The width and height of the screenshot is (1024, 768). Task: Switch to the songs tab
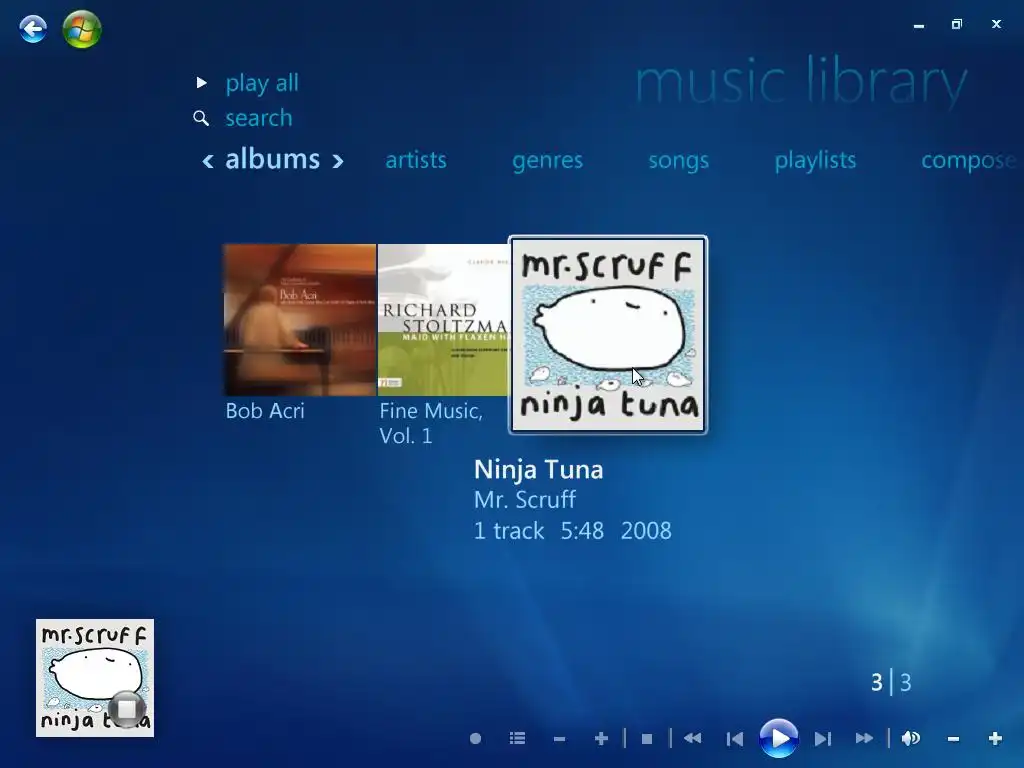679,161
